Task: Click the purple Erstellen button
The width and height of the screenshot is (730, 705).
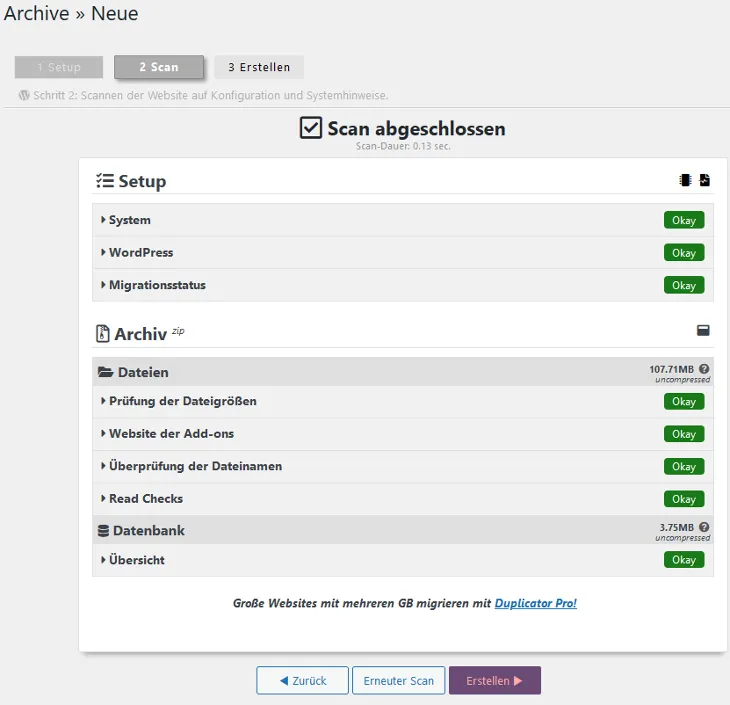Action: (x=494, y=680)
